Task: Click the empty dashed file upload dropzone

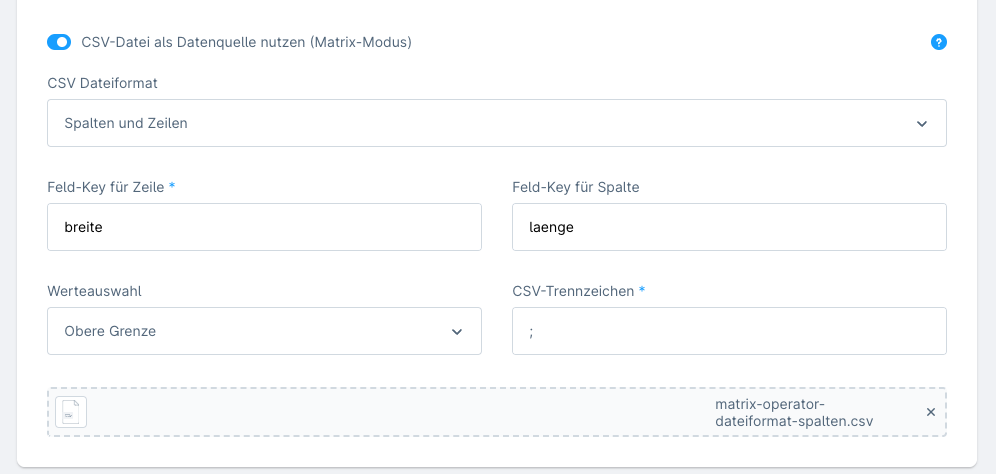Action: 400,412
